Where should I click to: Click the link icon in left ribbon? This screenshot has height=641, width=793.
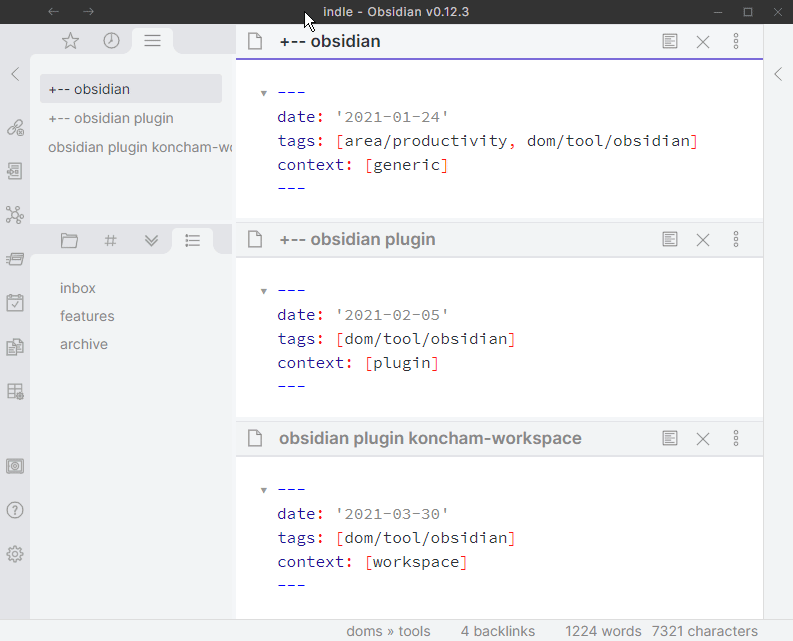[x=15, y=127]
